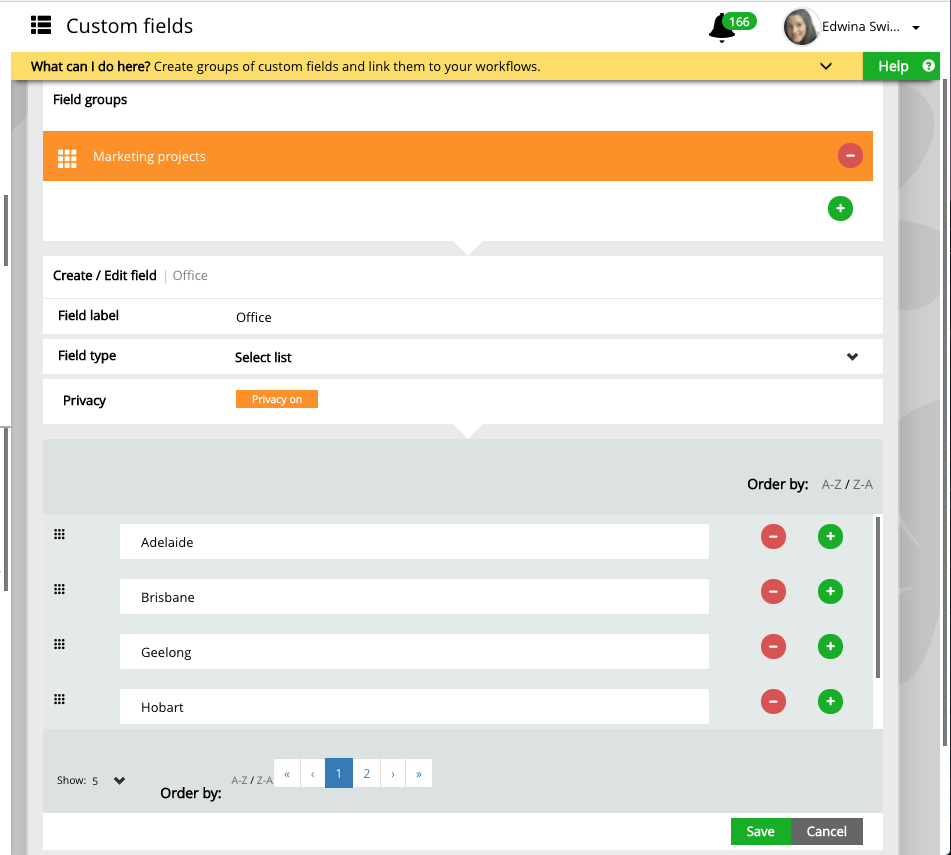Collapse the What can I do here banner
Viewport: 951px width, 855px height.
825,66
